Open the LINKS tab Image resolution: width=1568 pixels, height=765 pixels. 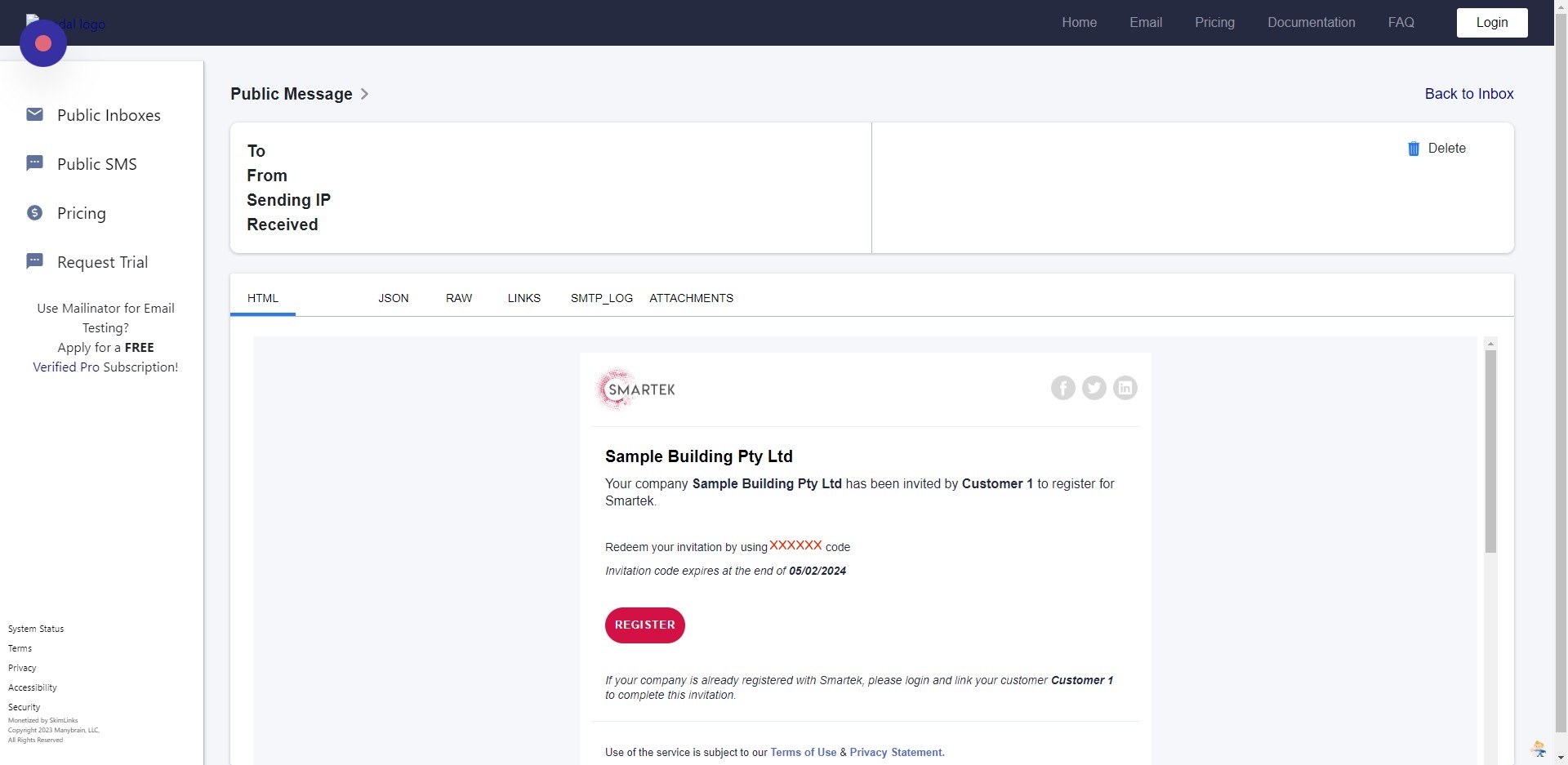tap(524, 298)
